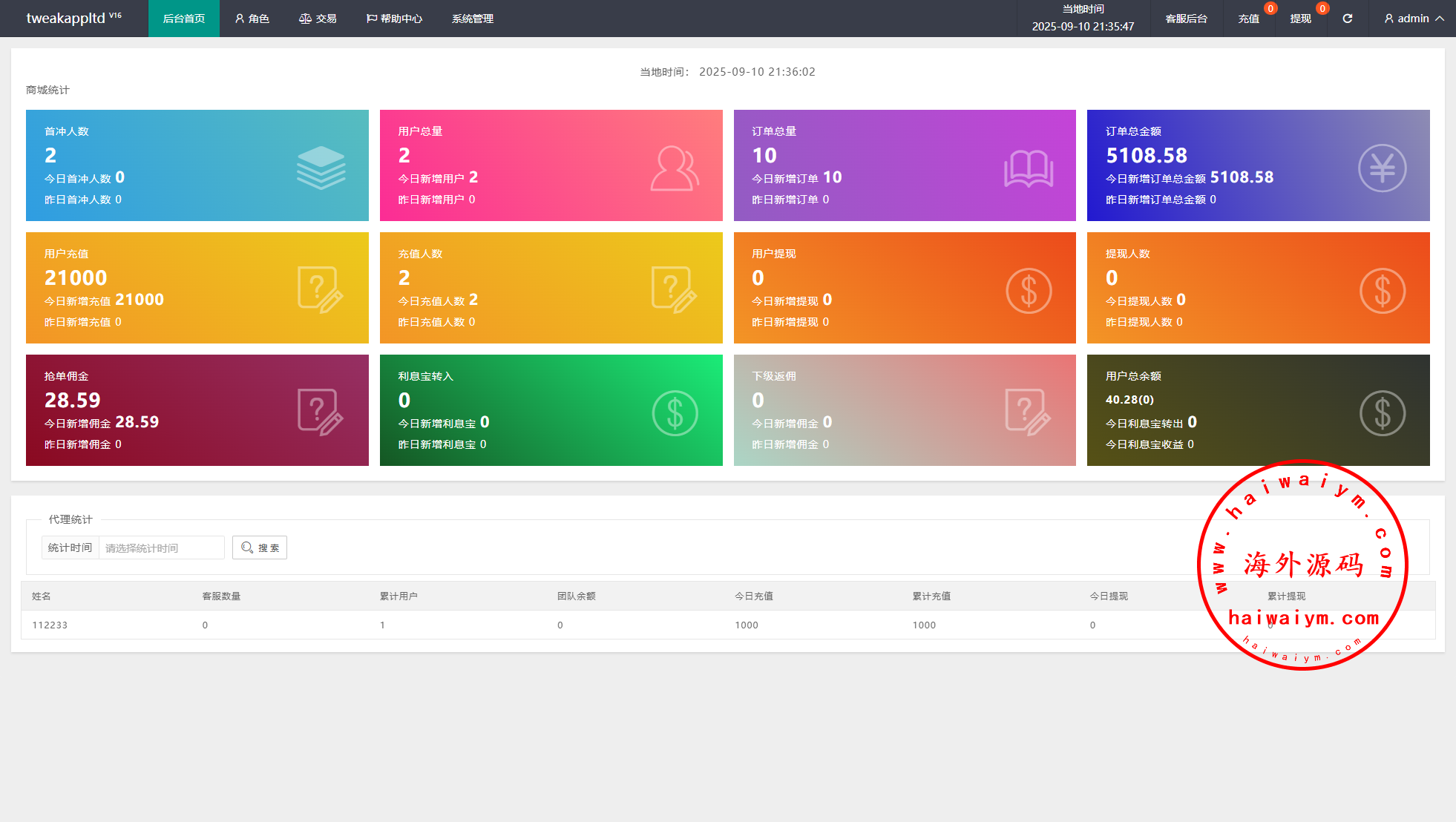Click the refresh icon in top bar
Screen dimensions: 1456x822
[x=1347, y=19]
